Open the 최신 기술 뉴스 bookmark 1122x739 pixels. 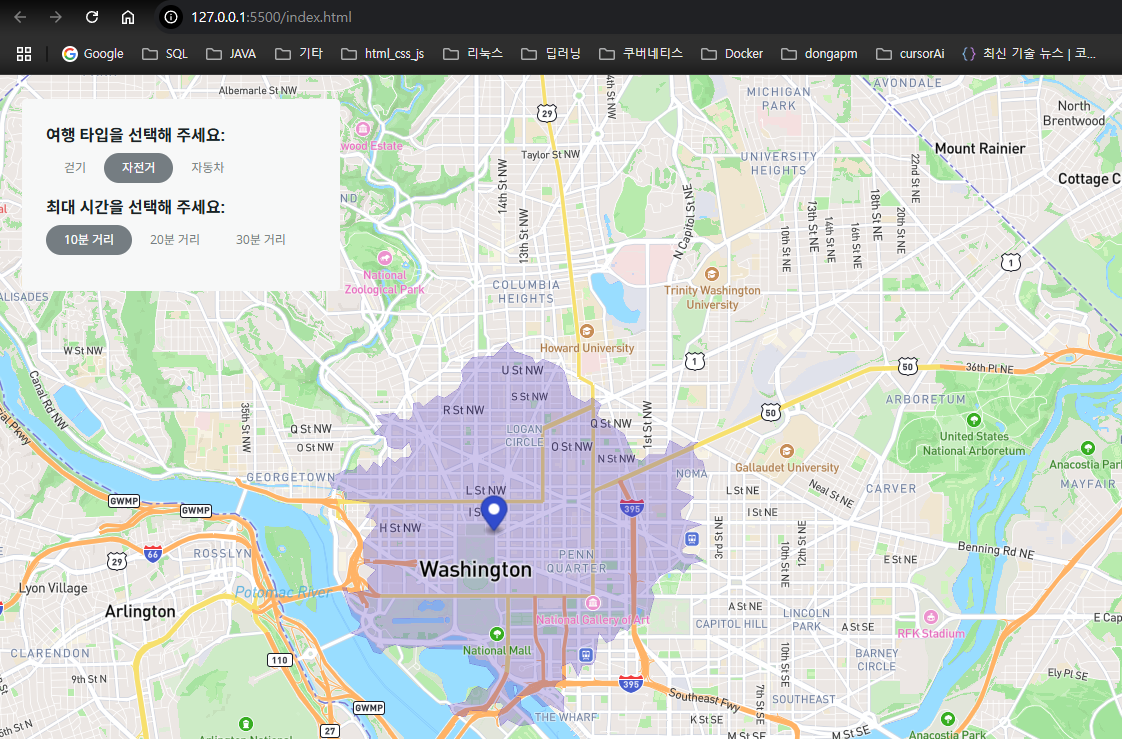[x=1029, y=54]
